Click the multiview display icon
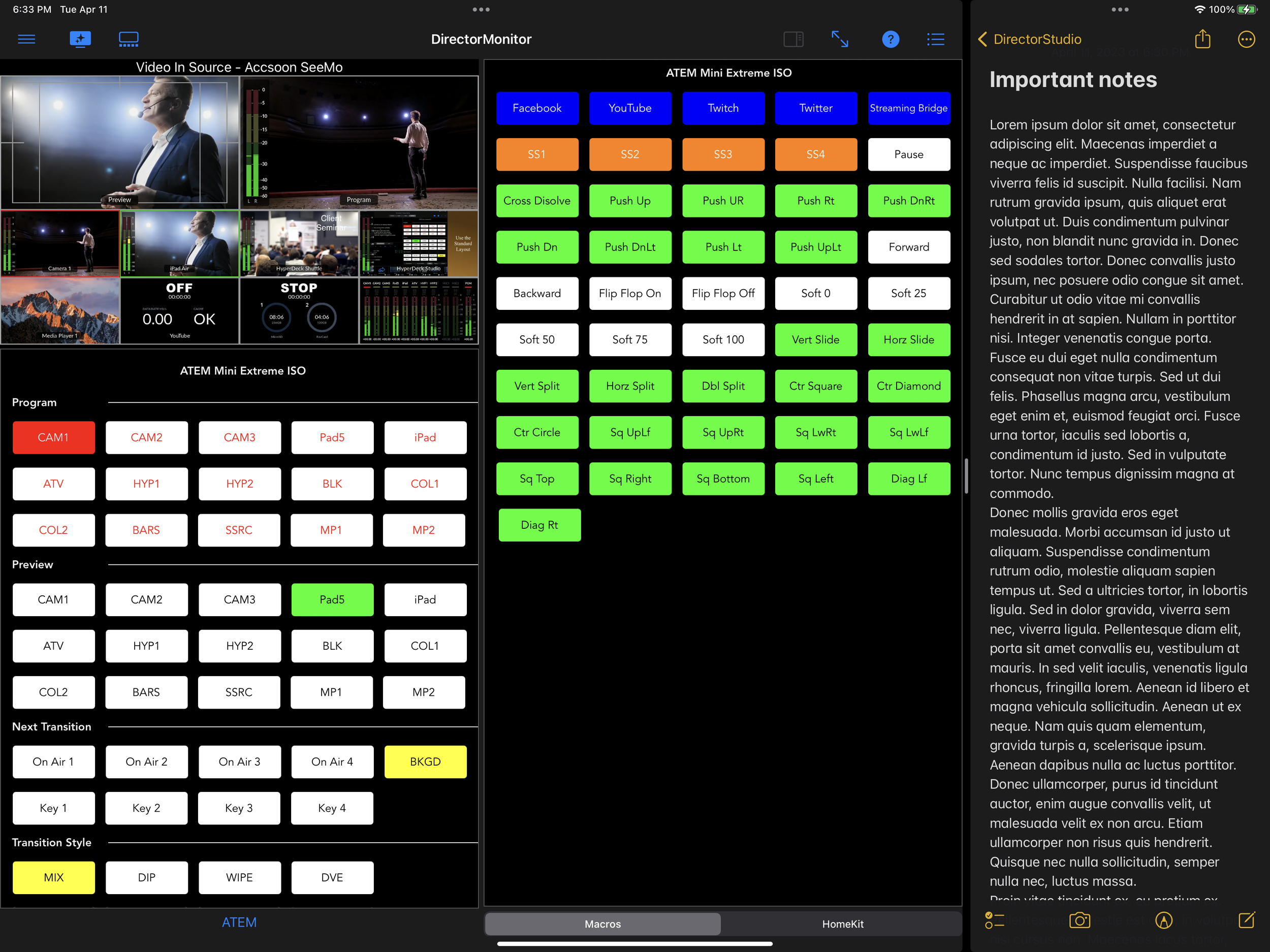1270x952 pixels. (x=128, y=39)
